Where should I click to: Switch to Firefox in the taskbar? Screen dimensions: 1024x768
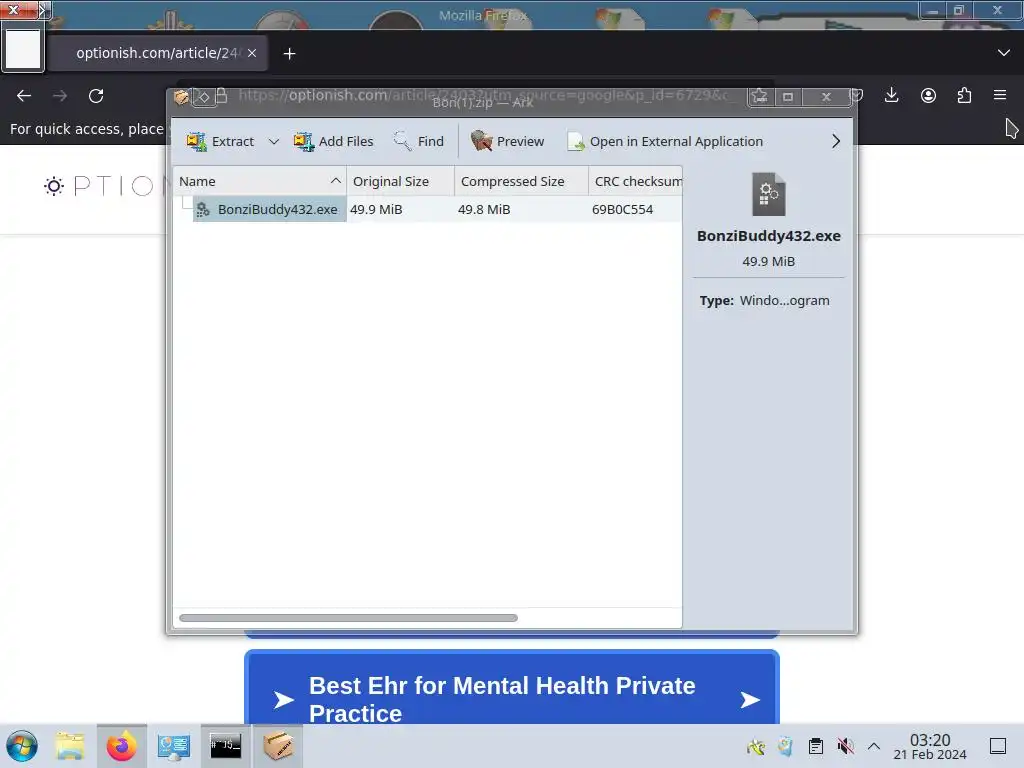[x=121, y=746]
